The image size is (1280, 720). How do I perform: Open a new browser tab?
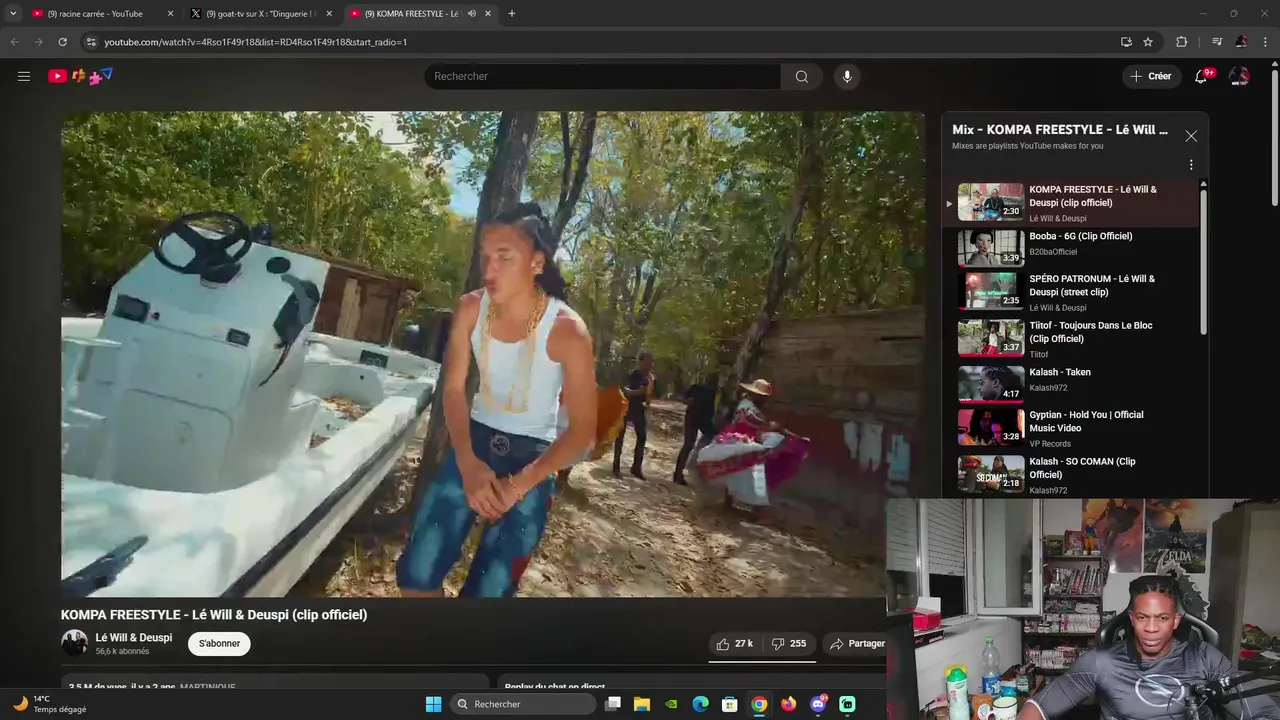(512, 14)
